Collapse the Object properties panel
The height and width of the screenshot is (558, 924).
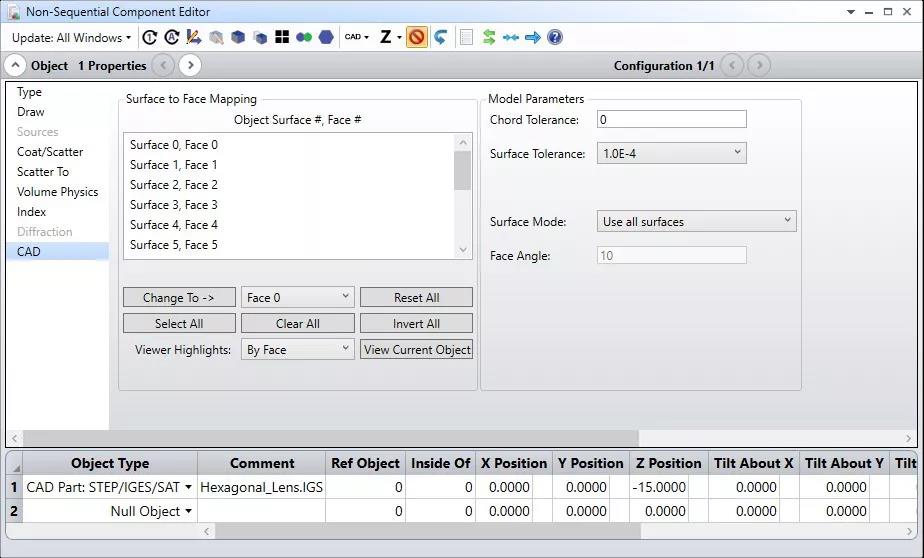tap(15, 66)
